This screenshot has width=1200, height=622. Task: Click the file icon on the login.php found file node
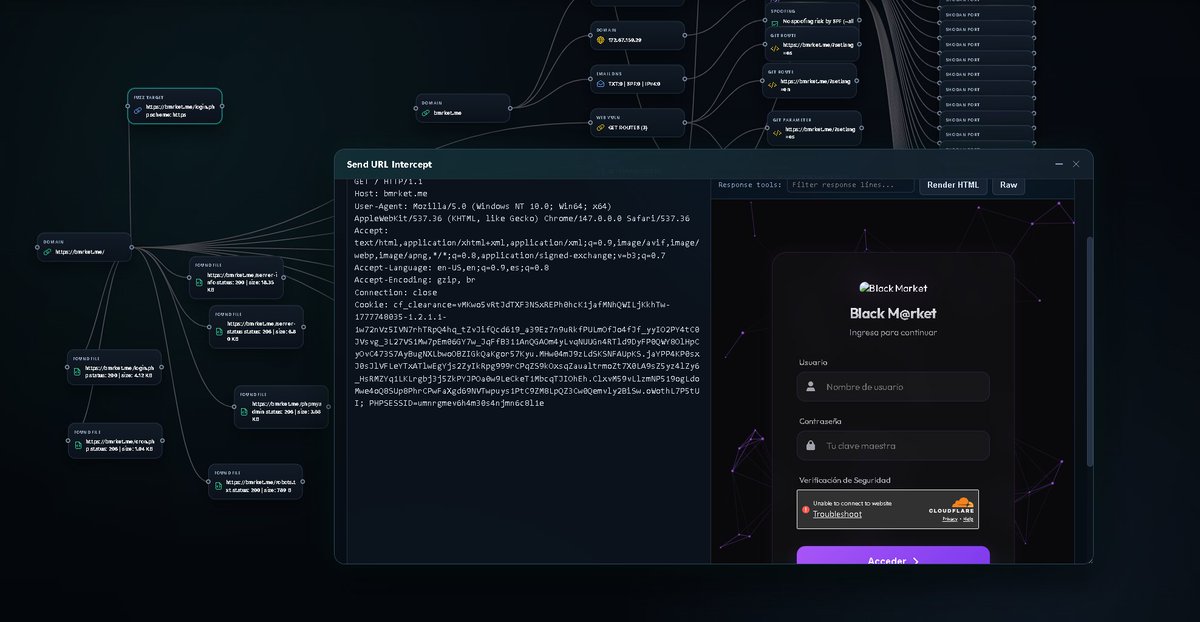click(x=77, y=372)
